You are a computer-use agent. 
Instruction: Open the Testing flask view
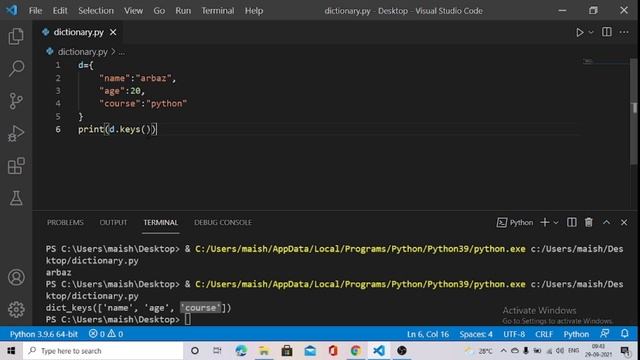[x=16, y=198]
